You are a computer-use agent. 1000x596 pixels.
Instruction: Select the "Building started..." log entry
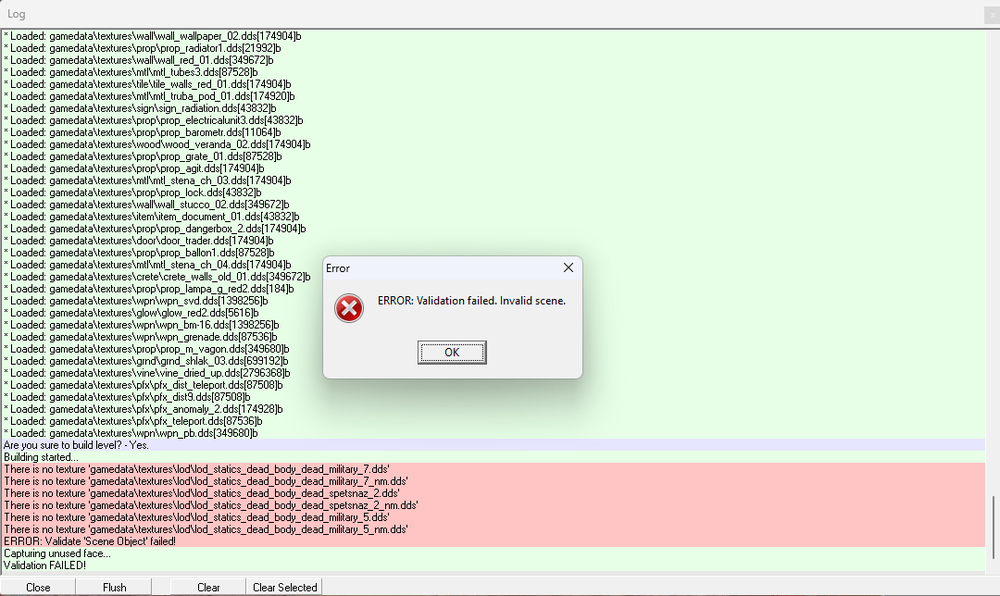[493, 457]
